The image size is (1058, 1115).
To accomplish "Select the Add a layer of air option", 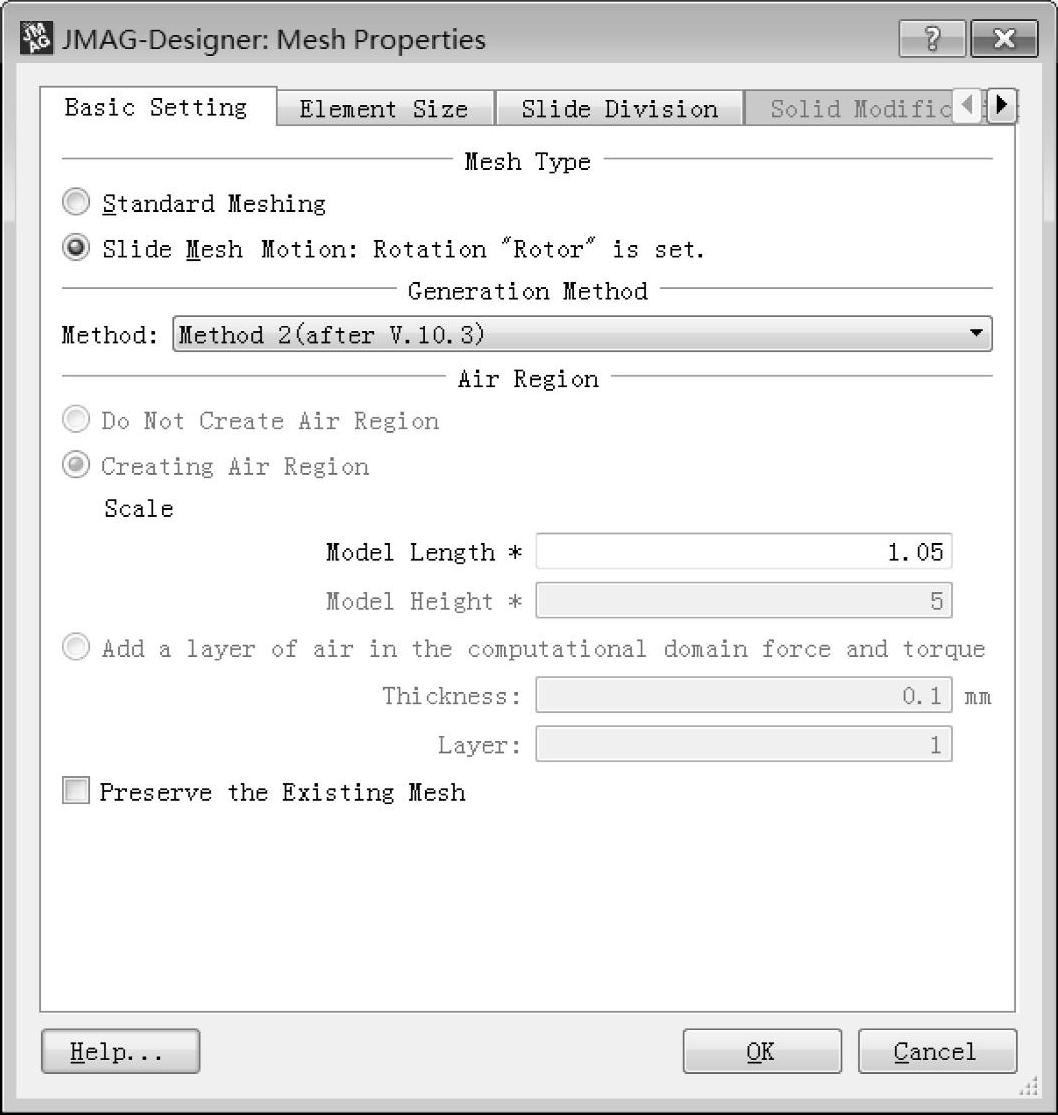I will [x=76, y=647].
